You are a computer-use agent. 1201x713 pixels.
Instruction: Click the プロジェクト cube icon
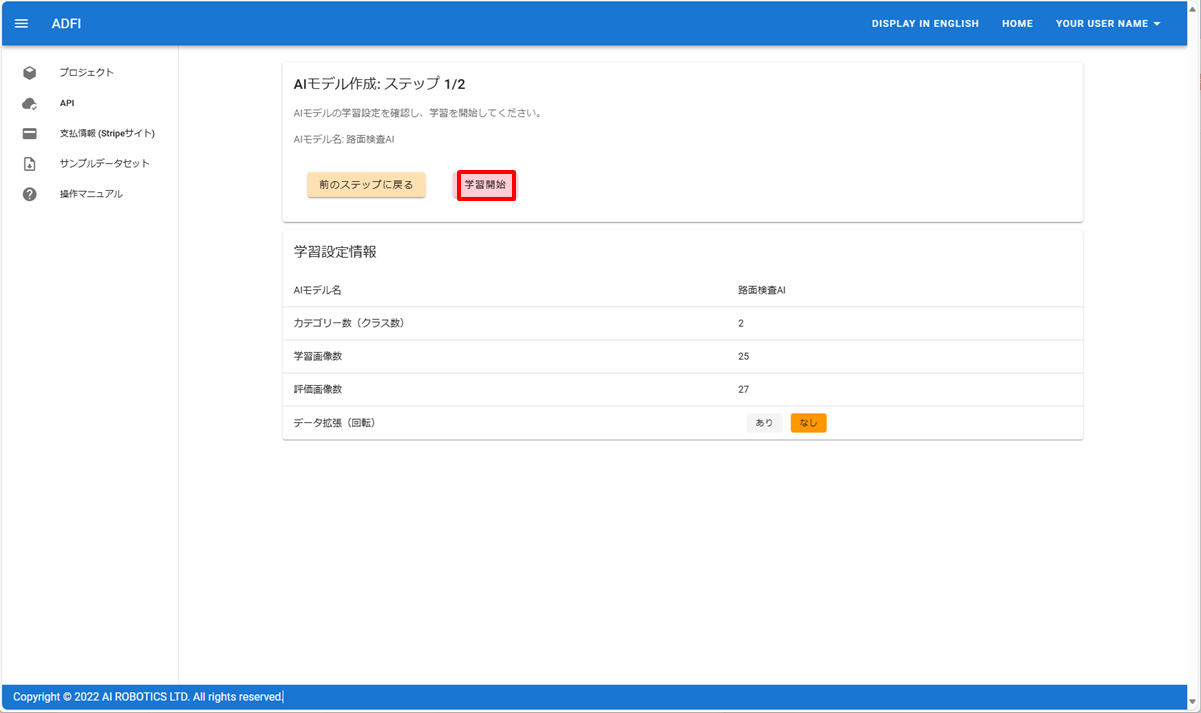(30, 73)
